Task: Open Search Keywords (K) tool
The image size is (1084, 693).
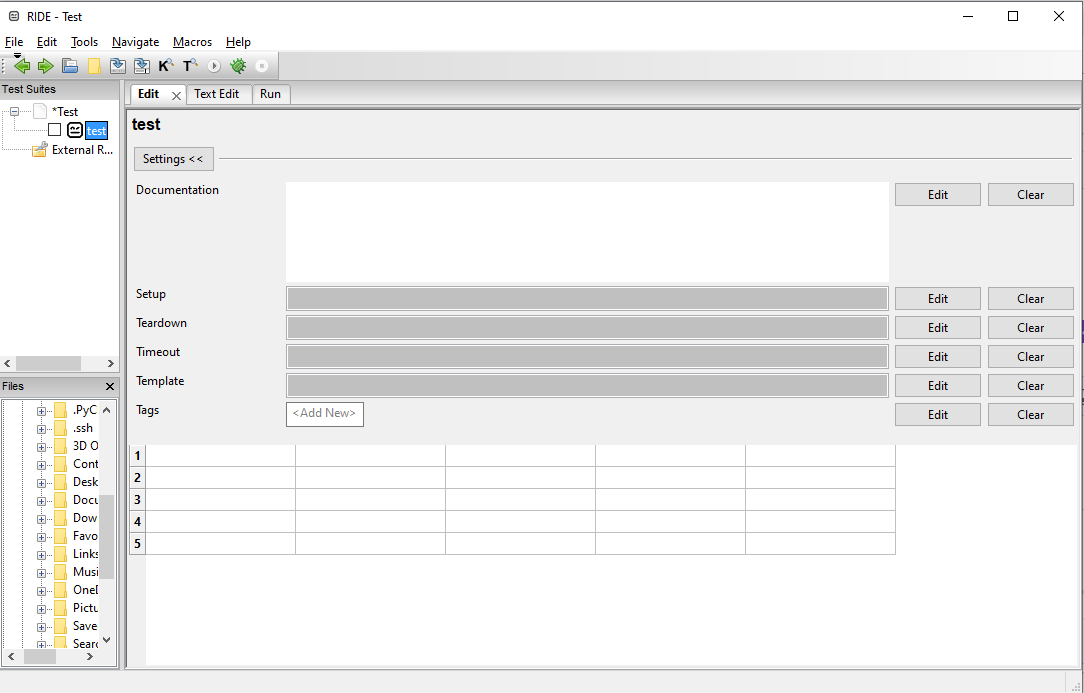Action: [x=166, y=66]
